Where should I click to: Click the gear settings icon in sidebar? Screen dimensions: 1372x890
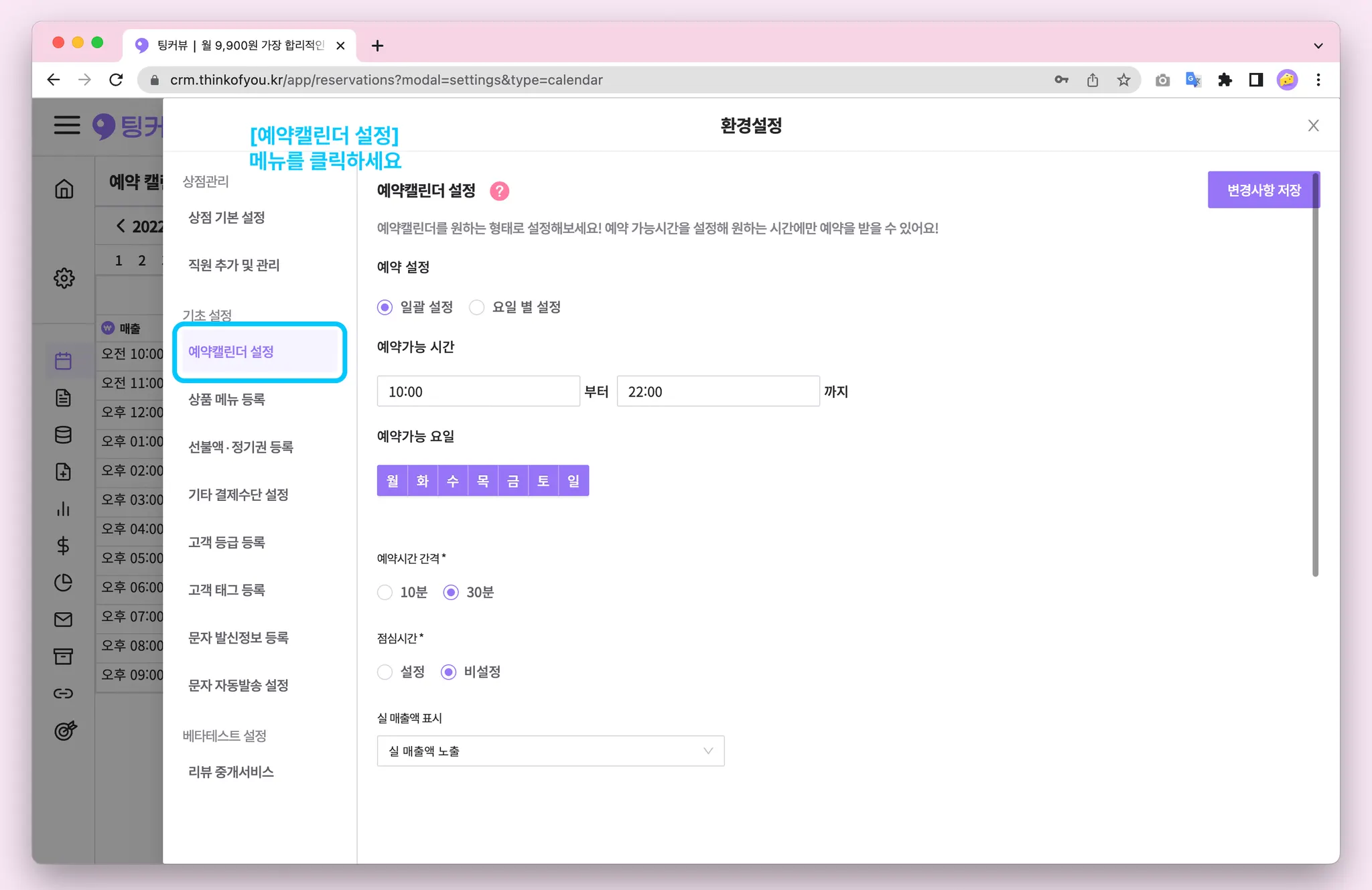click(x=64, y=278)
